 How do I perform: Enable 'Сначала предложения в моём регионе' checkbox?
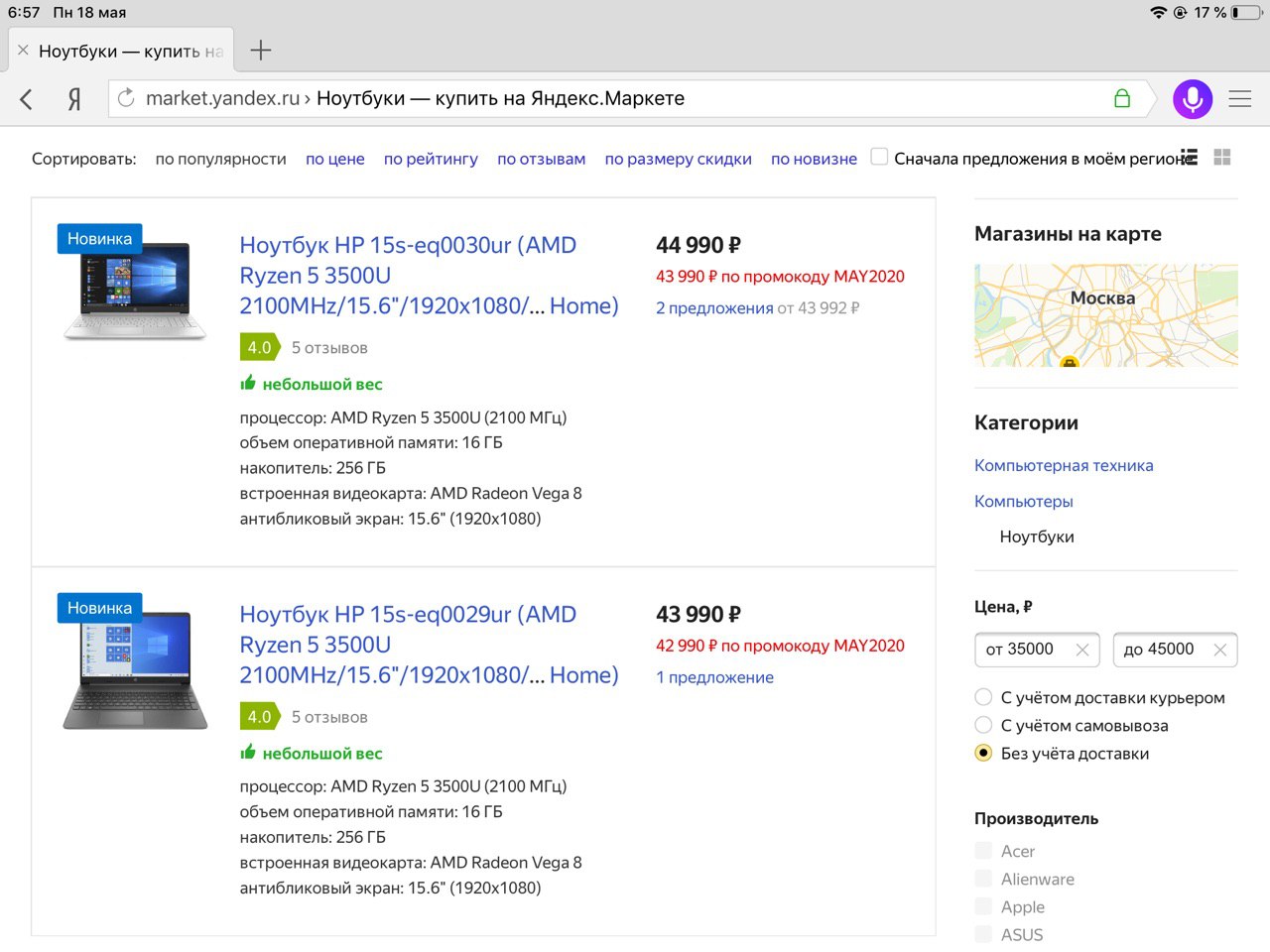(879, 157)
